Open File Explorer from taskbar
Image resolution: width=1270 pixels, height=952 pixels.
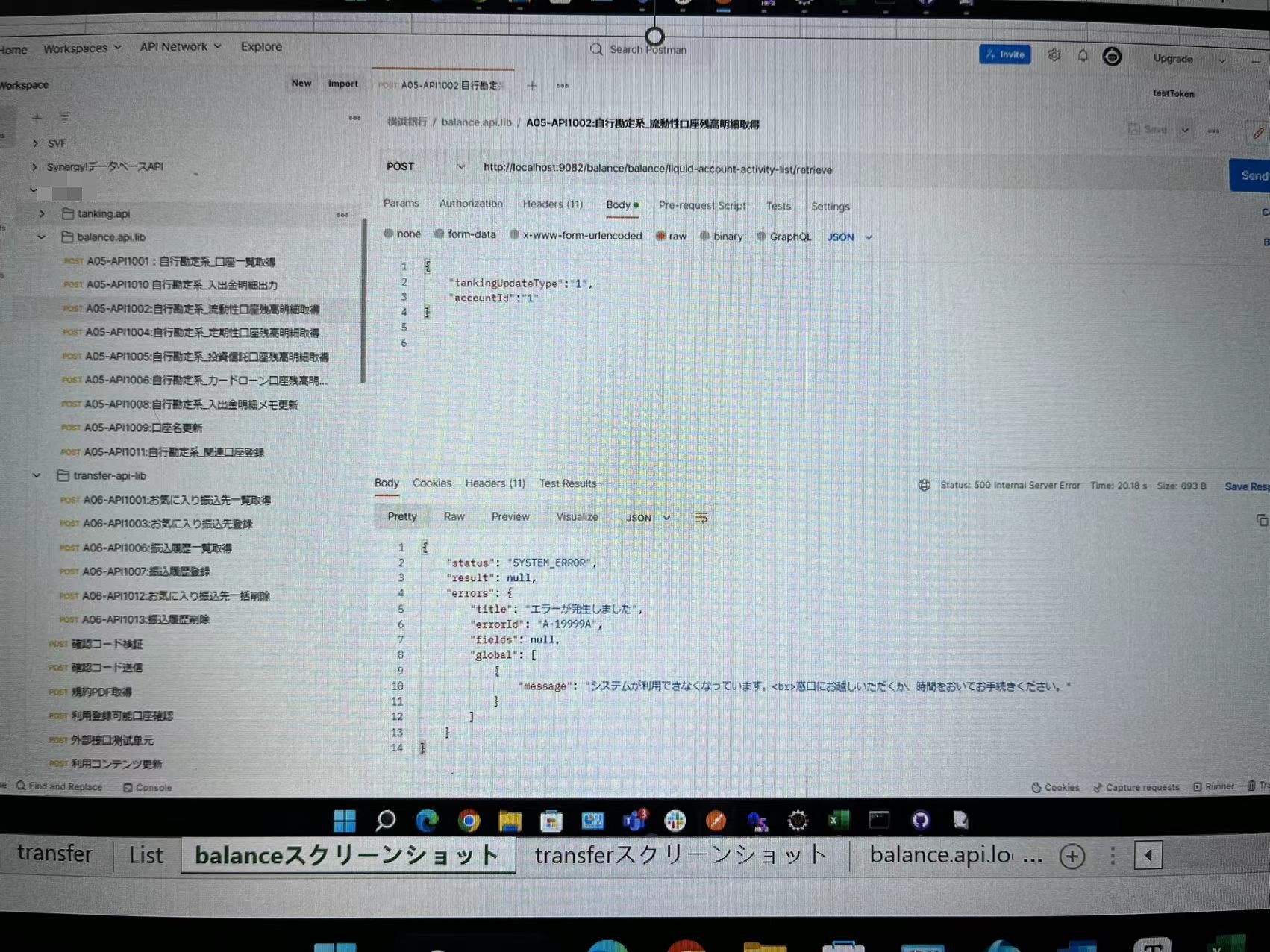tap(510, 821)
